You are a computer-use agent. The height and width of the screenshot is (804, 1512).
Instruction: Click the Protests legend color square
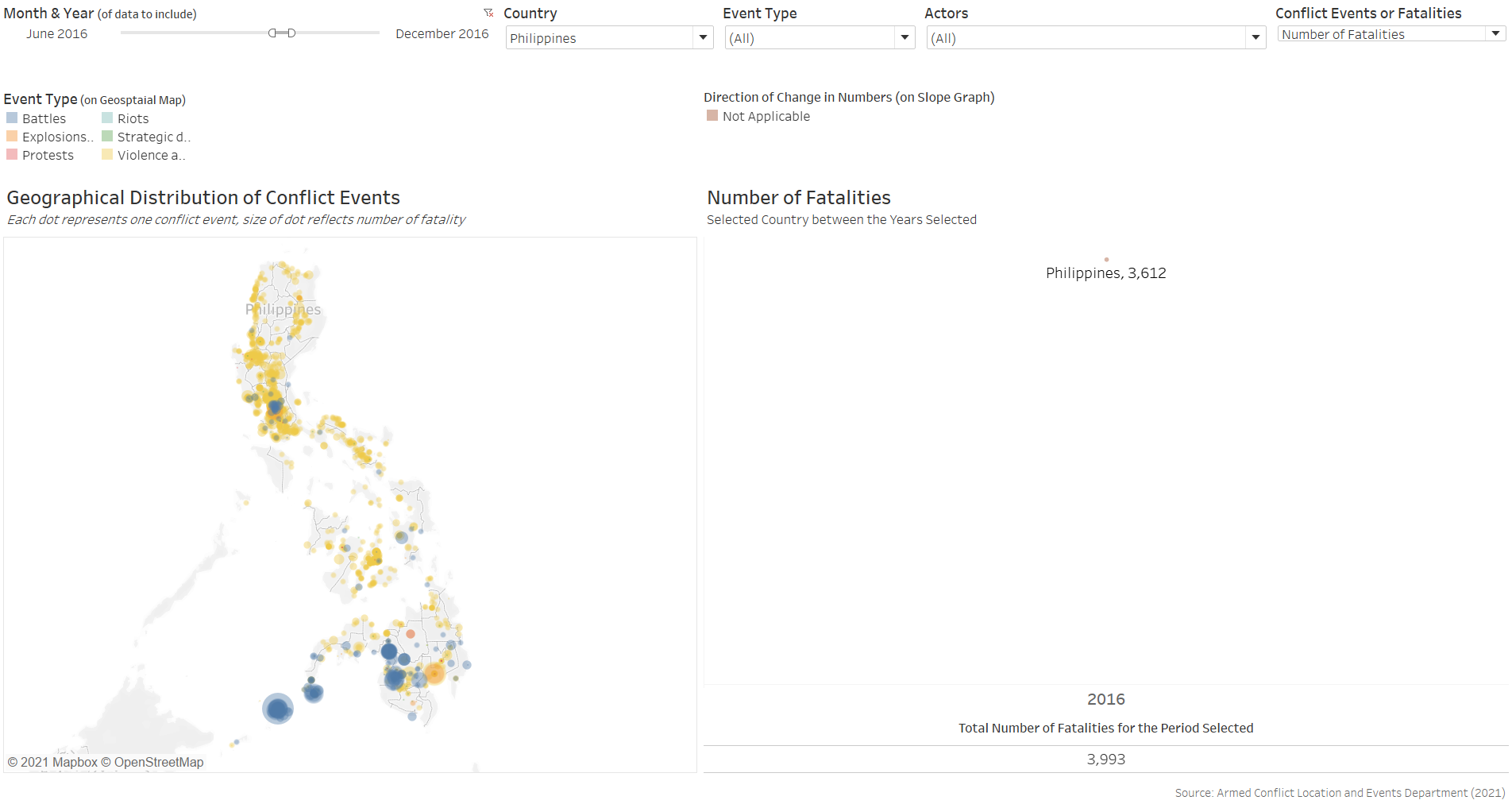[12, 155]
